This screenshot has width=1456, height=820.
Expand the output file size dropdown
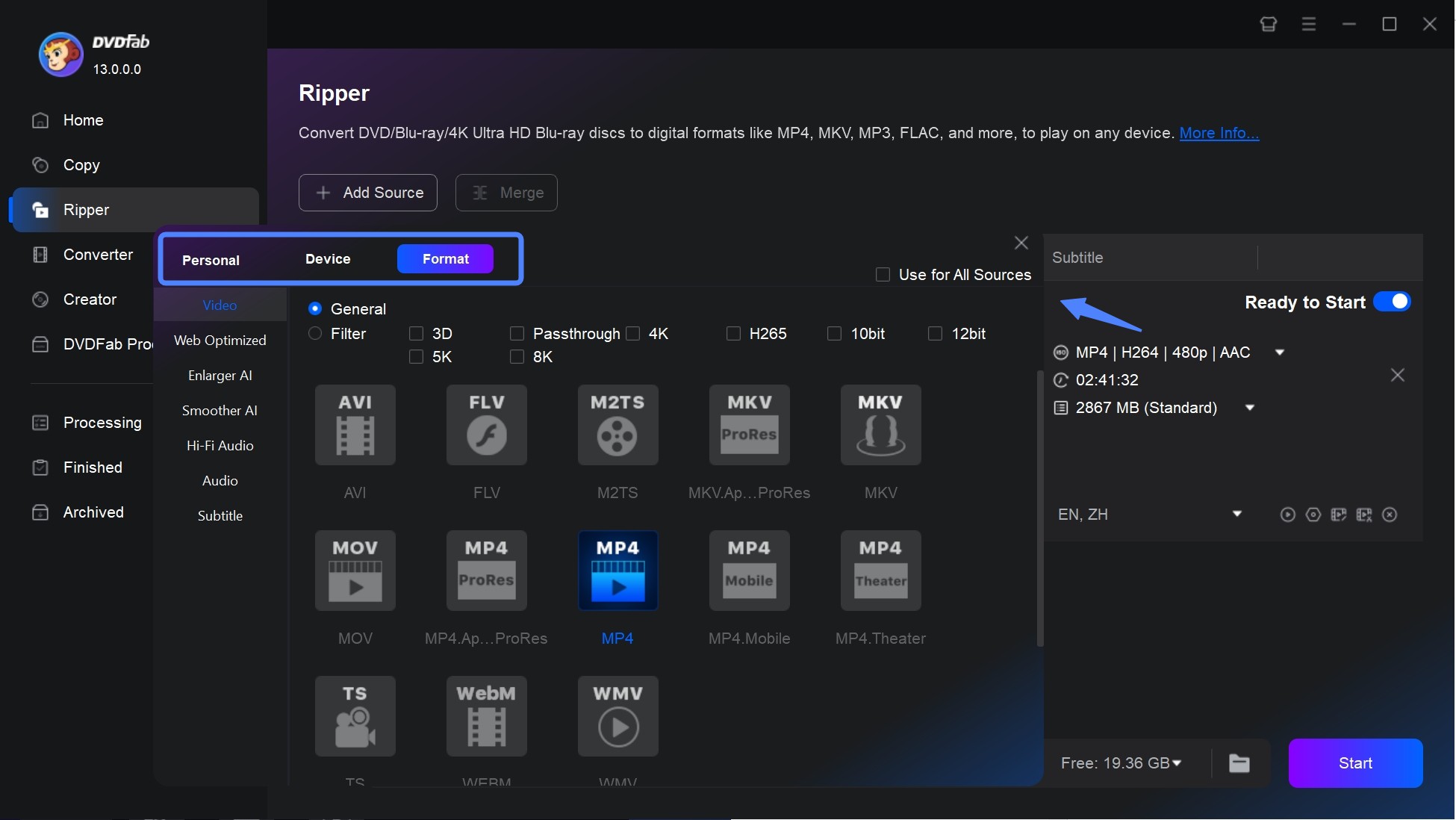coord(1249,407)
